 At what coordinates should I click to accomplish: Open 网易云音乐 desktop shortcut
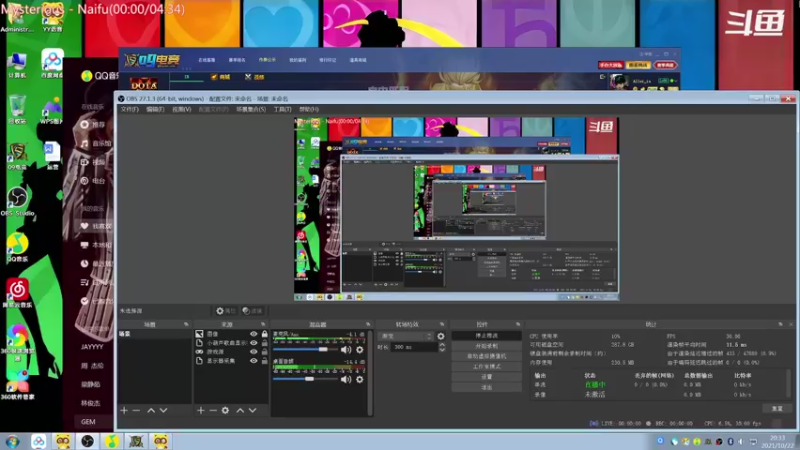17,293
